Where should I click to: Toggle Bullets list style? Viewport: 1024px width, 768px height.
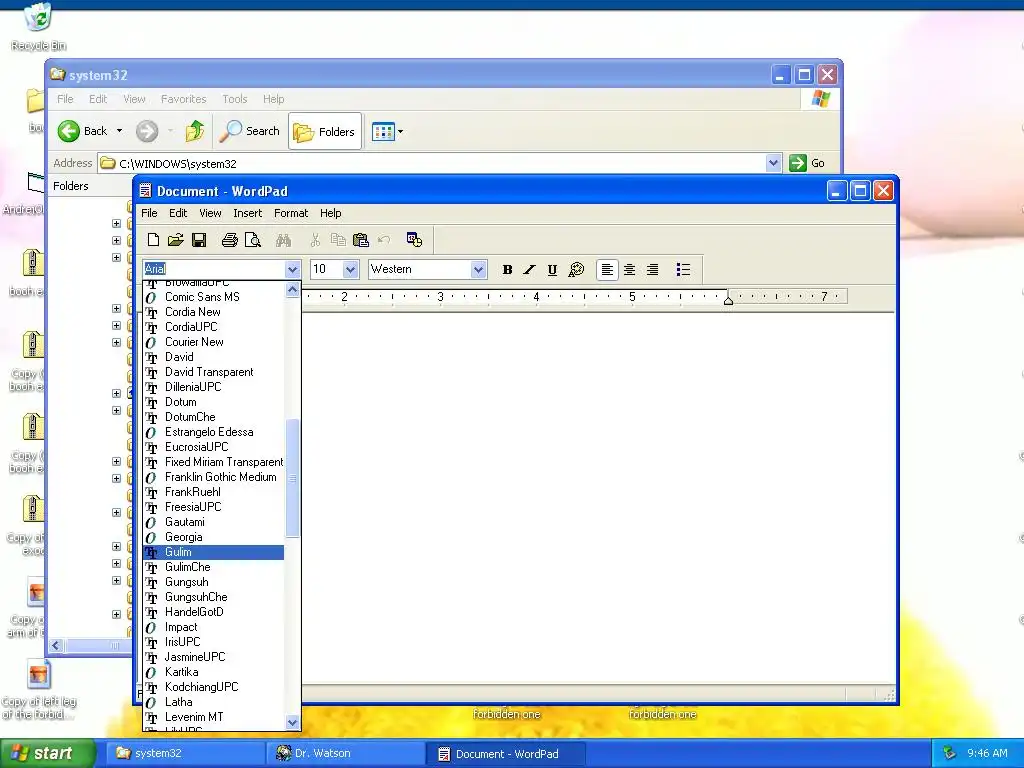pos(683,270)
